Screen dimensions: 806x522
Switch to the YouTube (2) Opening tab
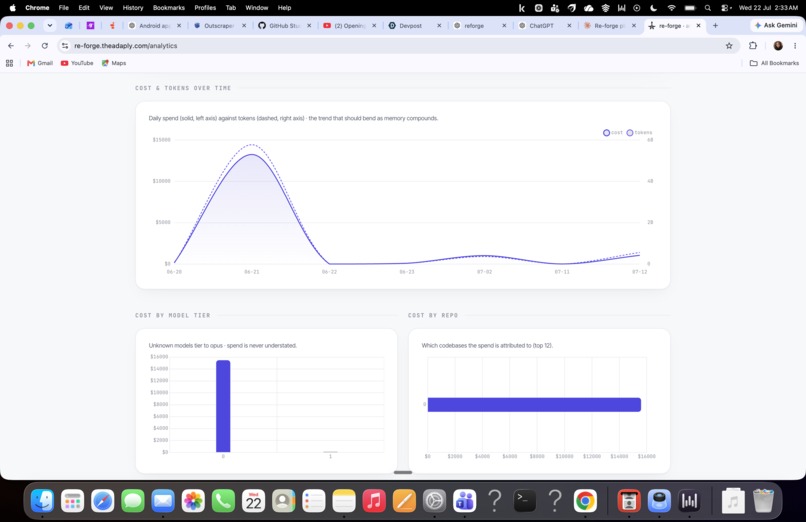click(349, 25)
